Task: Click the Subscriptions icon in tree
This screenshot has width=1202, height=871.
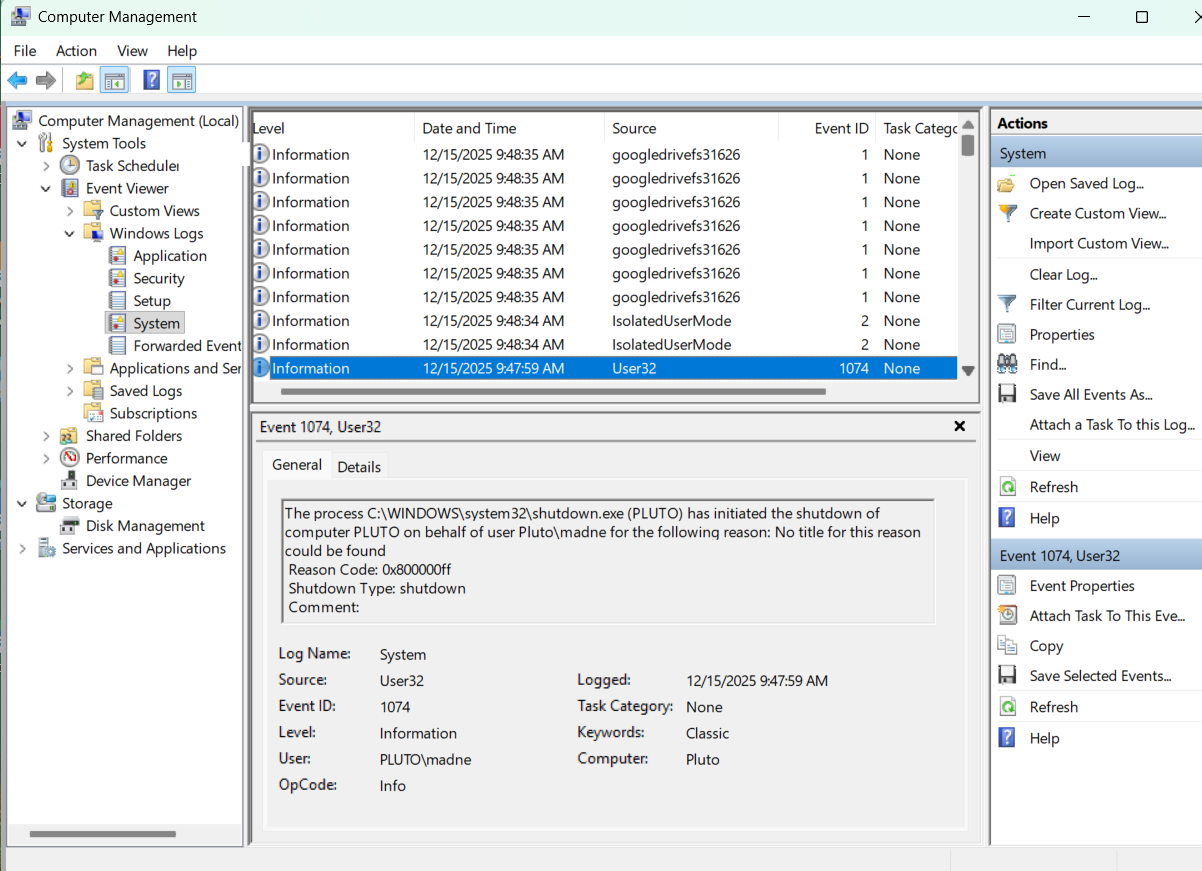Action: point(94,413)
